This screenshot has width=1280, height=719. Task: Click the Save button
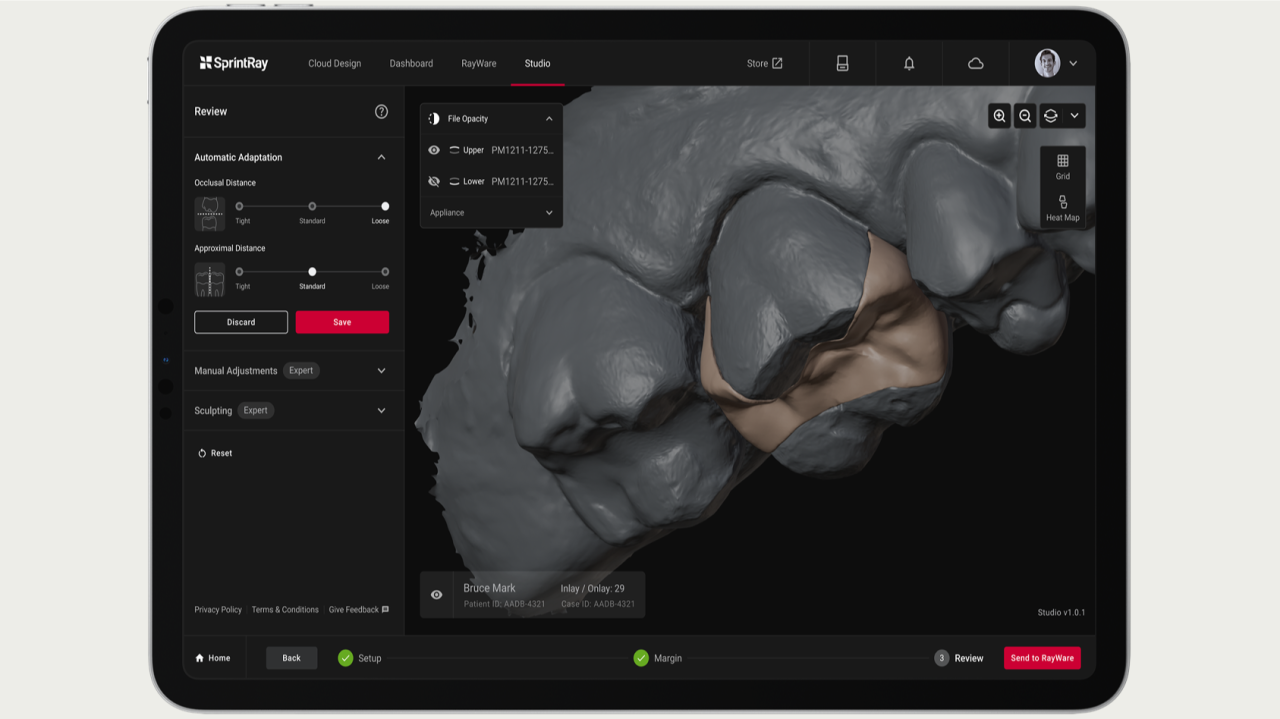pos(342,322)
